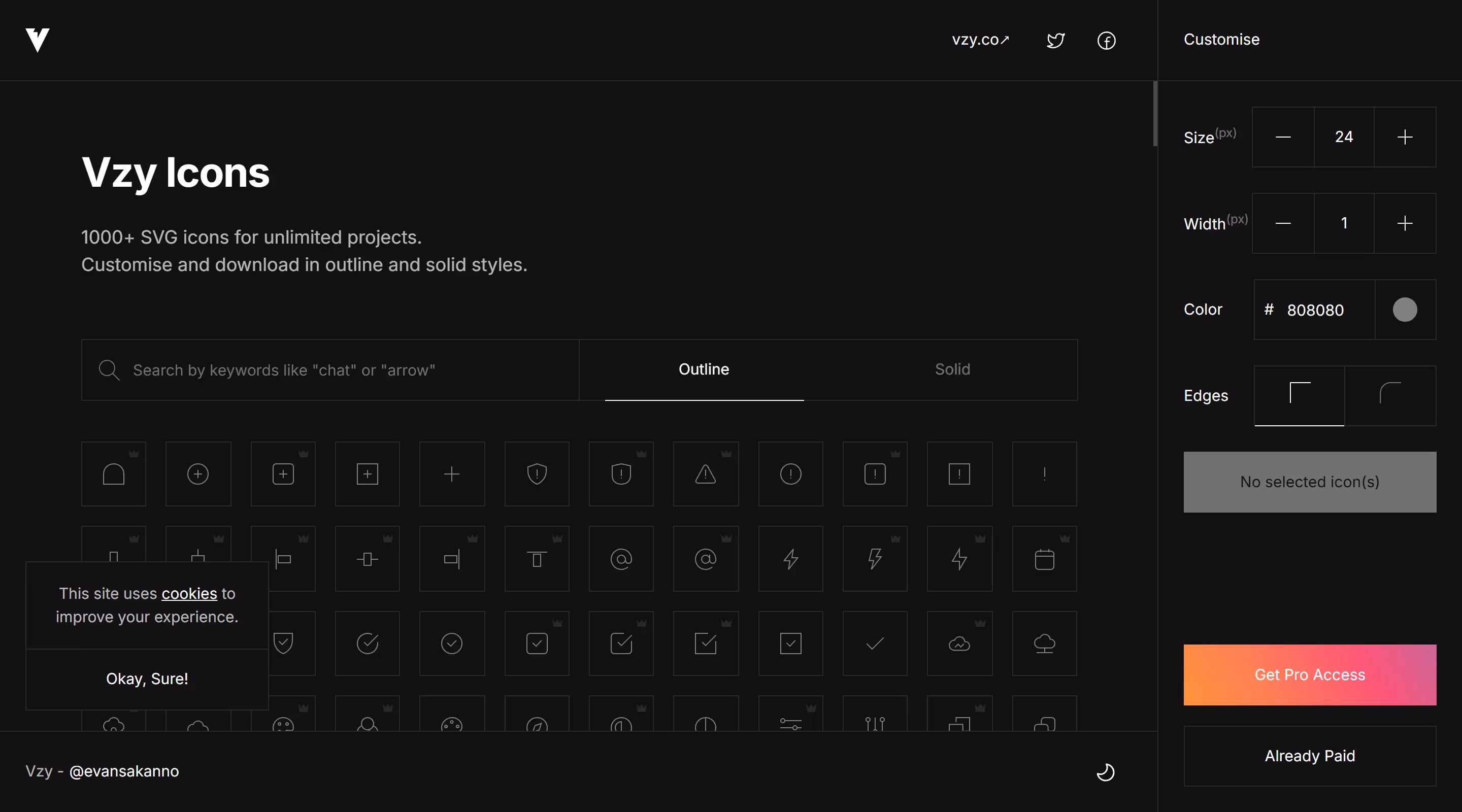Click the Size value field showing 24
The width and height of the screenshot is (1462, 812).
pos(1344,137)
